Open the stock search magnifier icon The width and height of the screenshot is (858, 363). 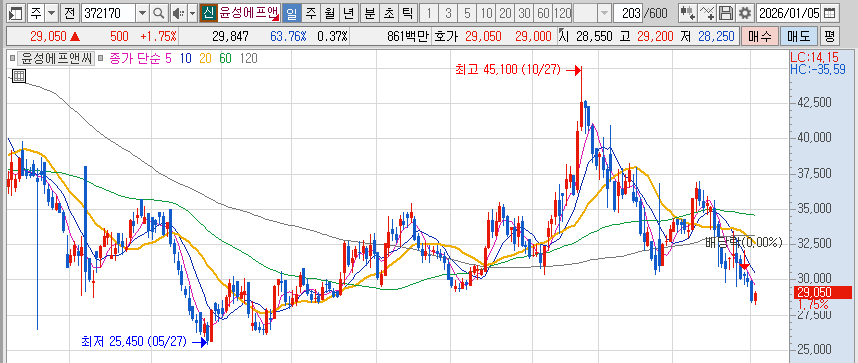[x=158, y=13]
